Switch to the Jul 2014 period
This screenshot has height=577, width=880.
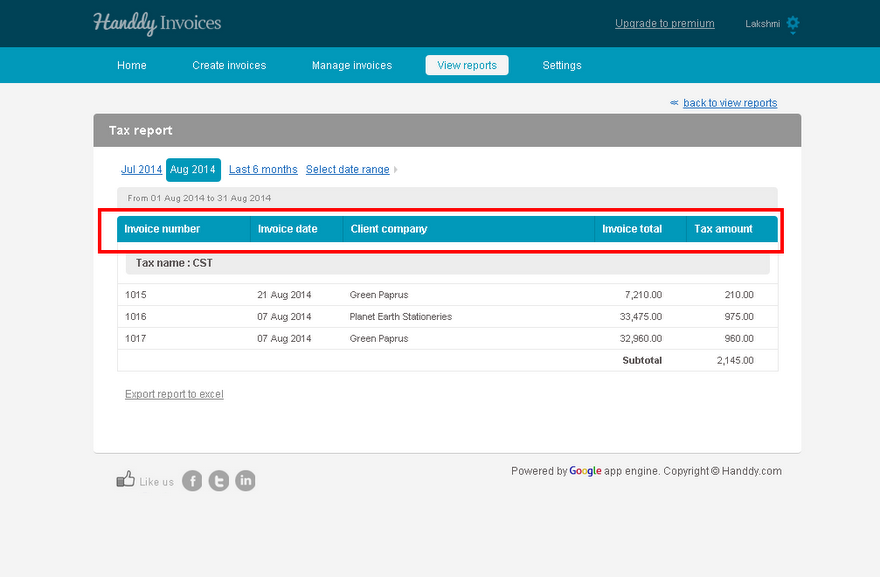pos(141,170)
